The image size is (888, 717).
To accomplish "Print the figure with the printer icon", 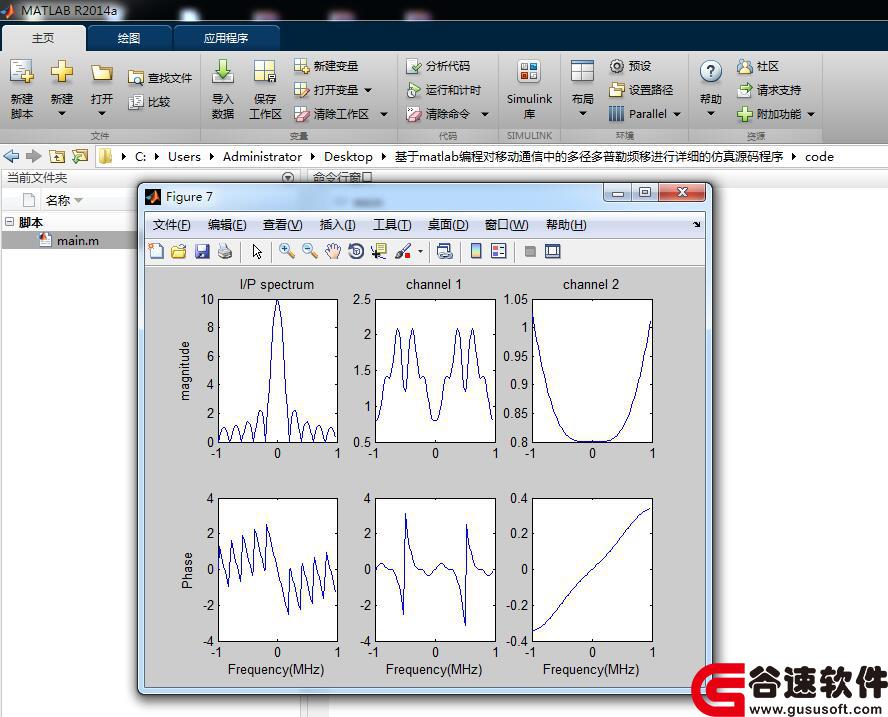I will 225,251.
